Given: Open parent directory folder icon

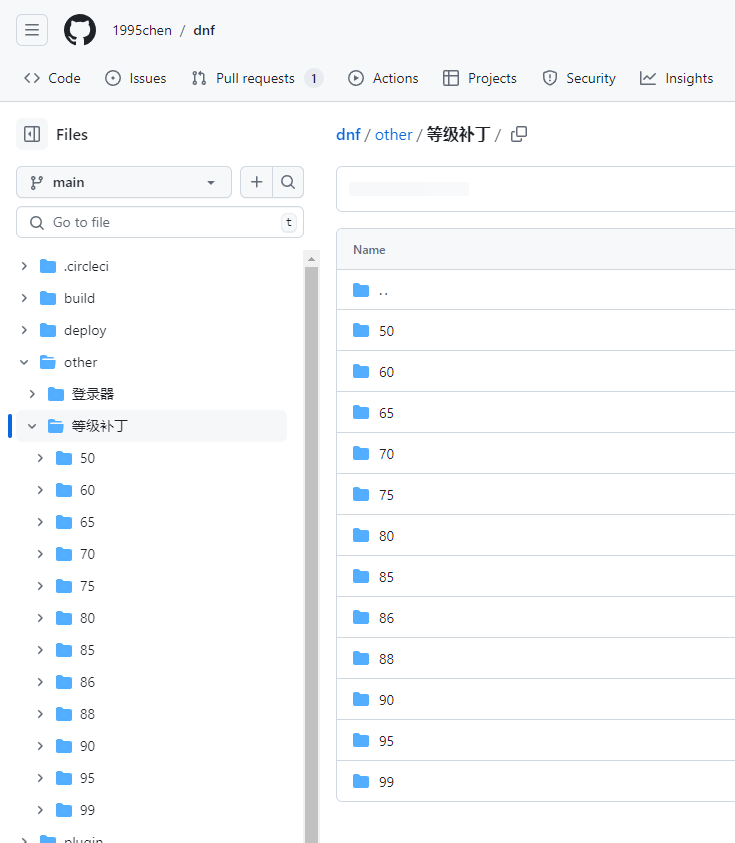Looking at the screenshot, I should click(361, 290).
